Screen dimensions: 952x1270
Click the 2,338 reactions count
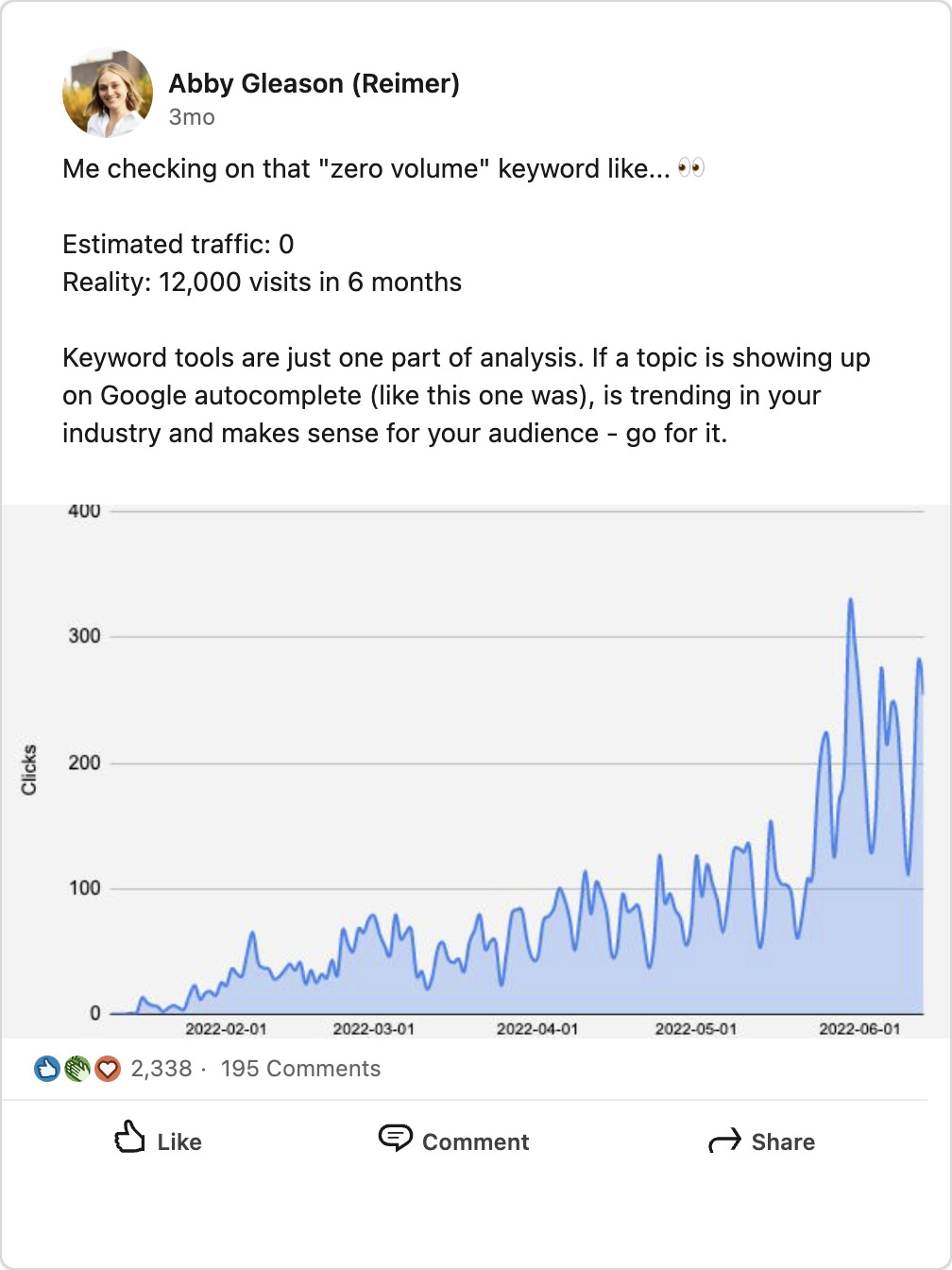(x=161, y=1068)
